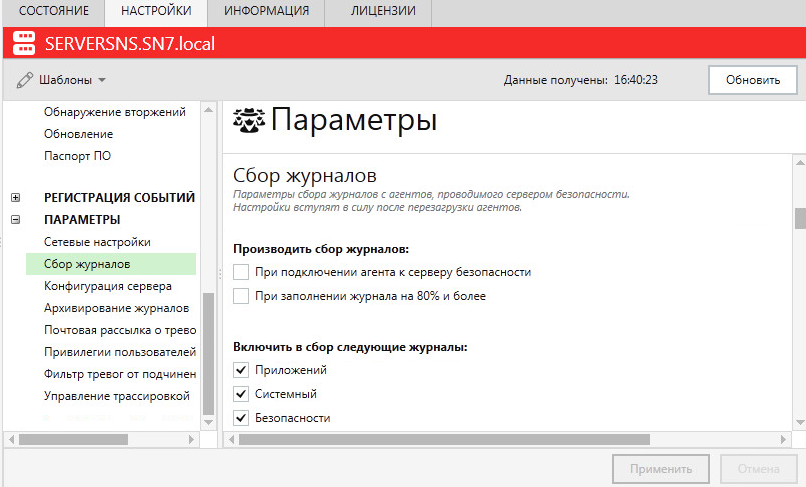
Task: Select the НАСТРОЙКИ tab
Action: pyautogui.click(x=156, y=11)
